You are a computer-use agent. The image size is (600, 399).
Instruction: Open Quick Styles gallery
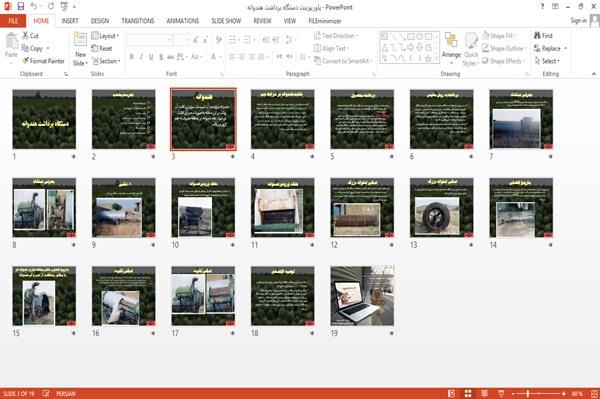click(x=471, y=49)
